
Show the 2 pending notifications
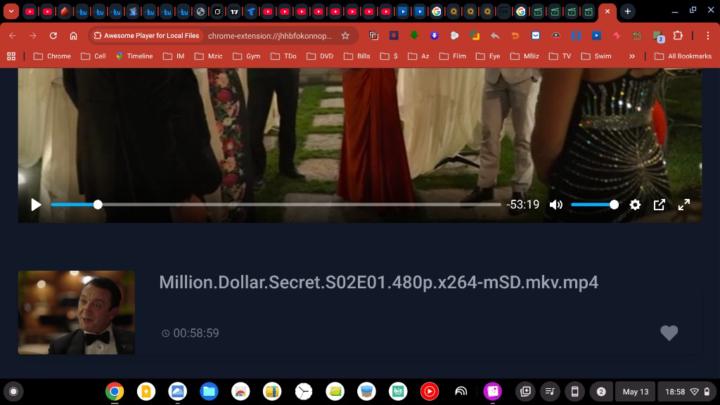coord(601,392)
